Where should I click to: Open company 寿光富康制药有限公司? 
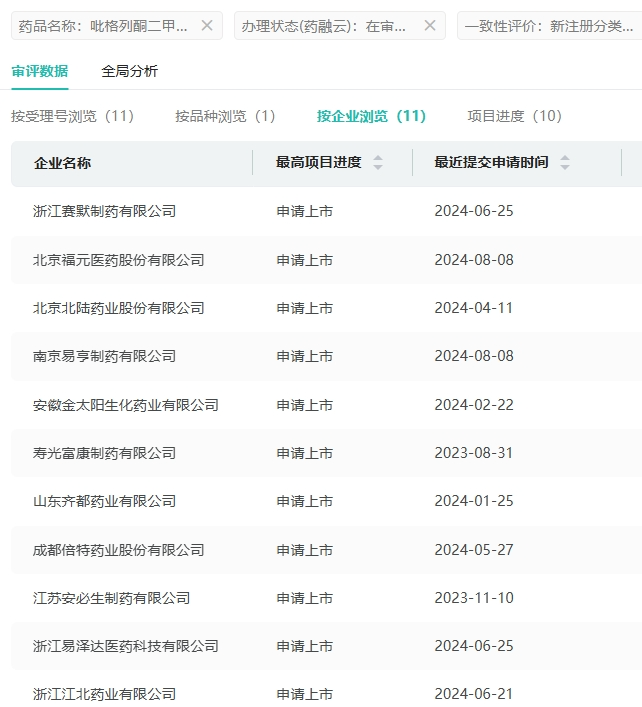point(104,453)
